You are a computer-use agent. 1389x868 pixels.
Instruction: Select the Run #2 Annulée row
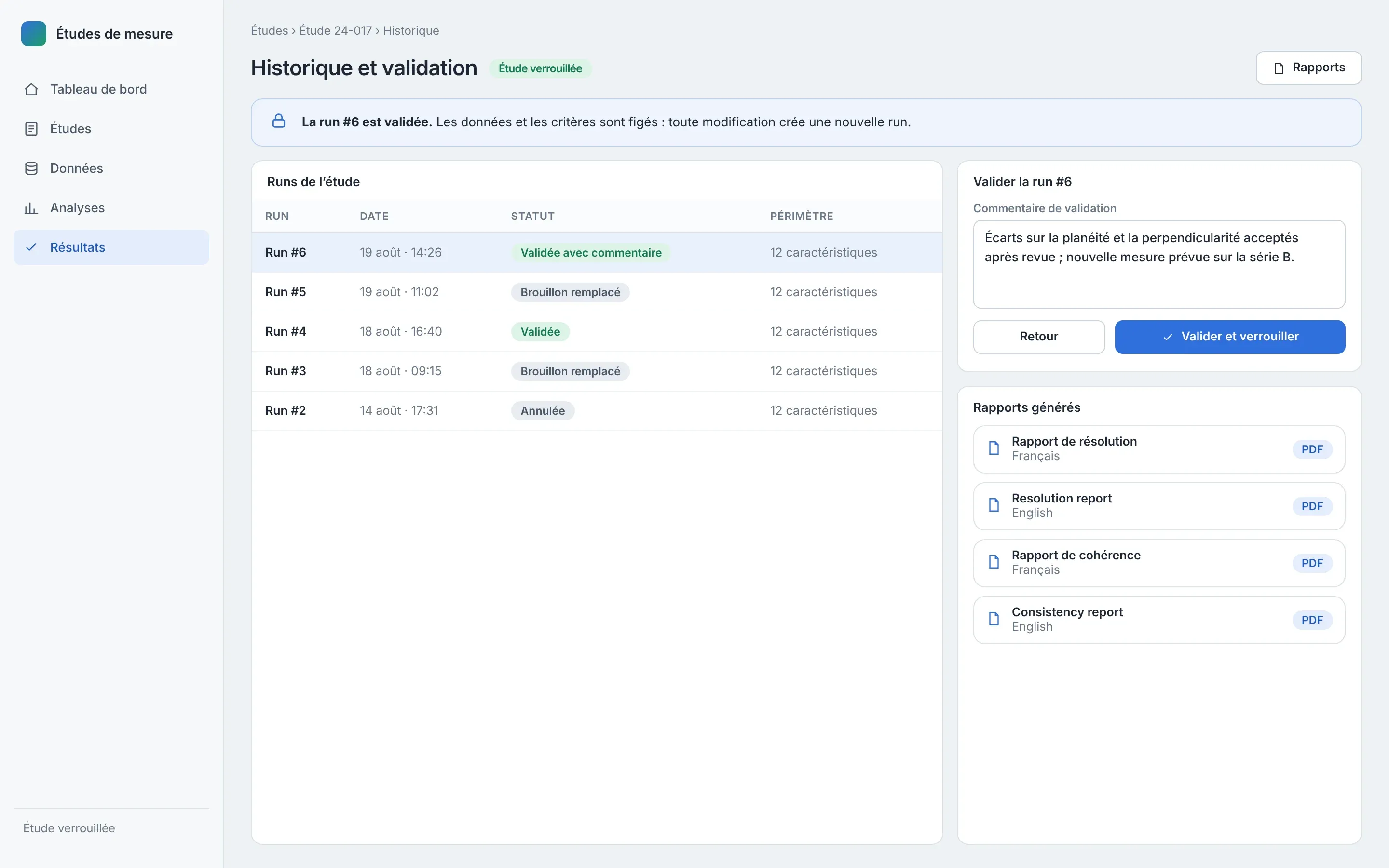click(x=597, y=411)
